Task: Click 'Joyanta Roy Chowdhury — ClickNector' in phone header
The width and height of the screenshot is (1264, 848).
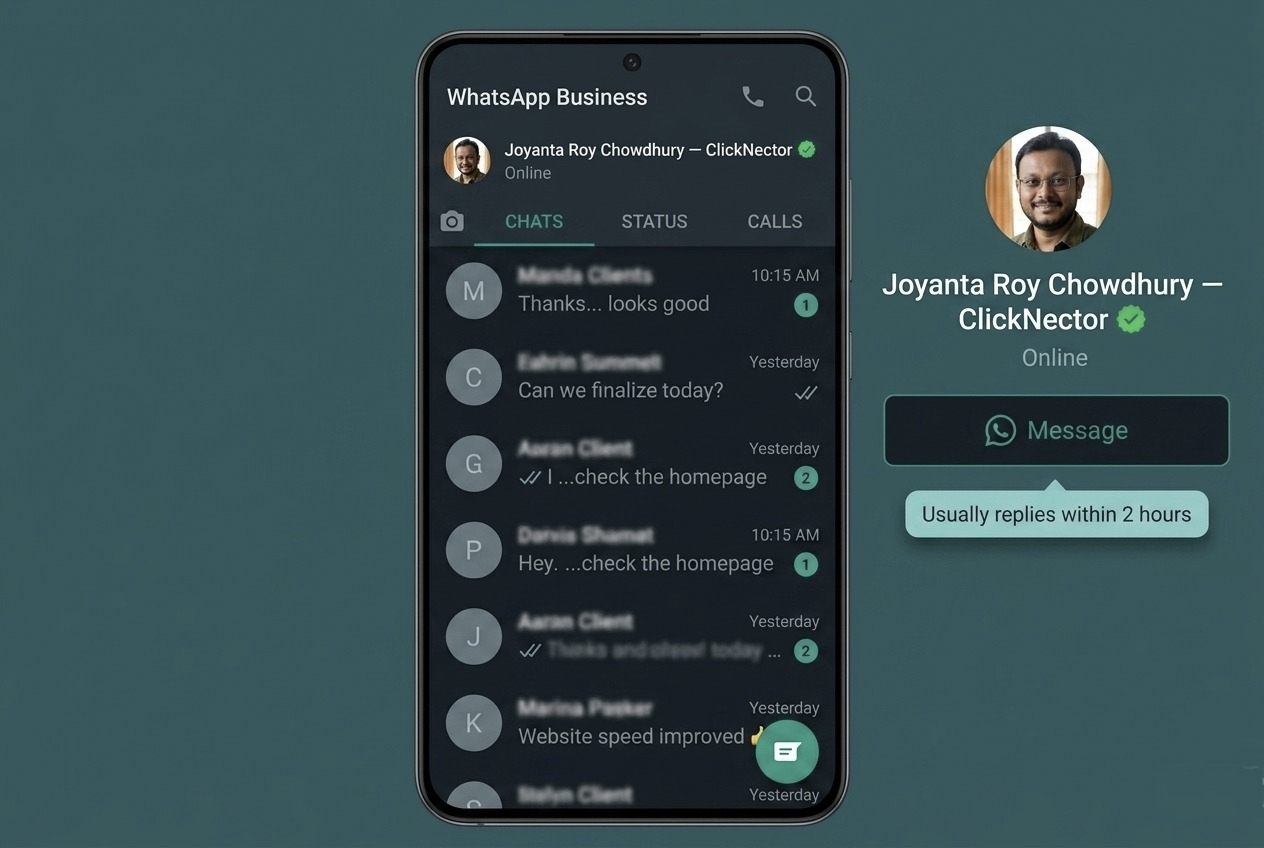Action: click(648, 150)
